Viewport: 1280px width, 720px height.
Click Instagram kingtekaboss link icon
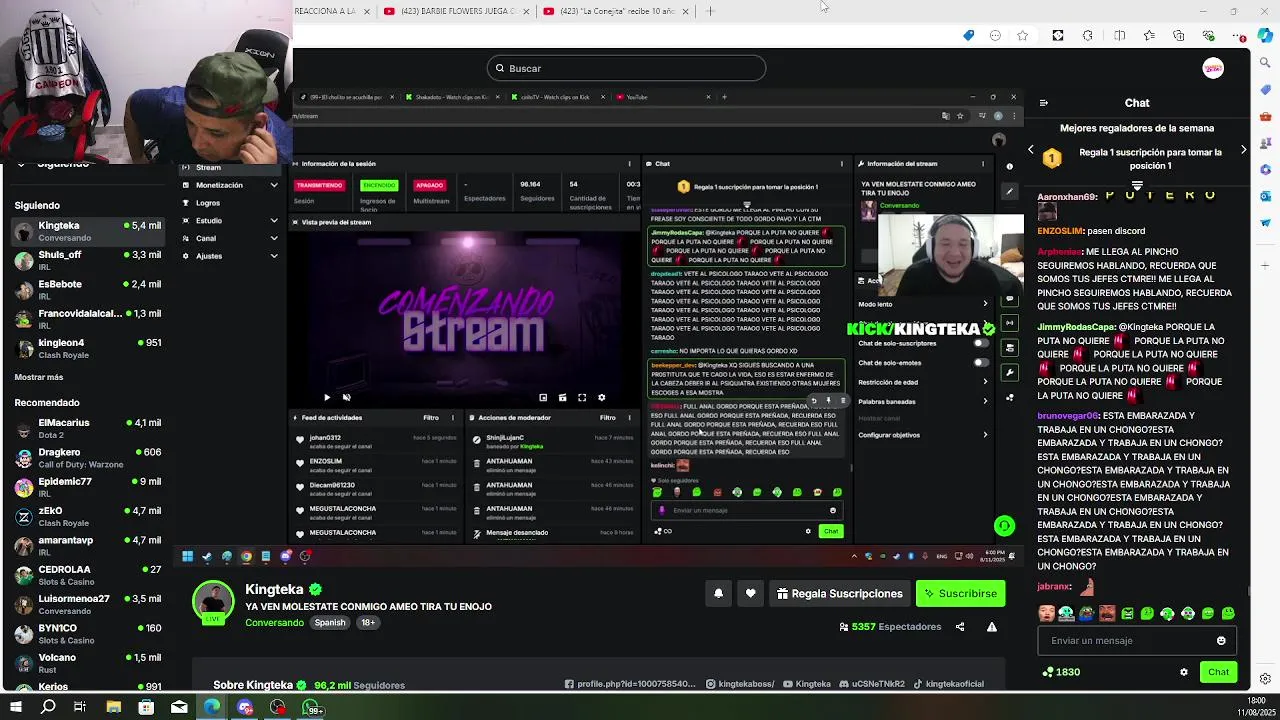pos(710,684)
